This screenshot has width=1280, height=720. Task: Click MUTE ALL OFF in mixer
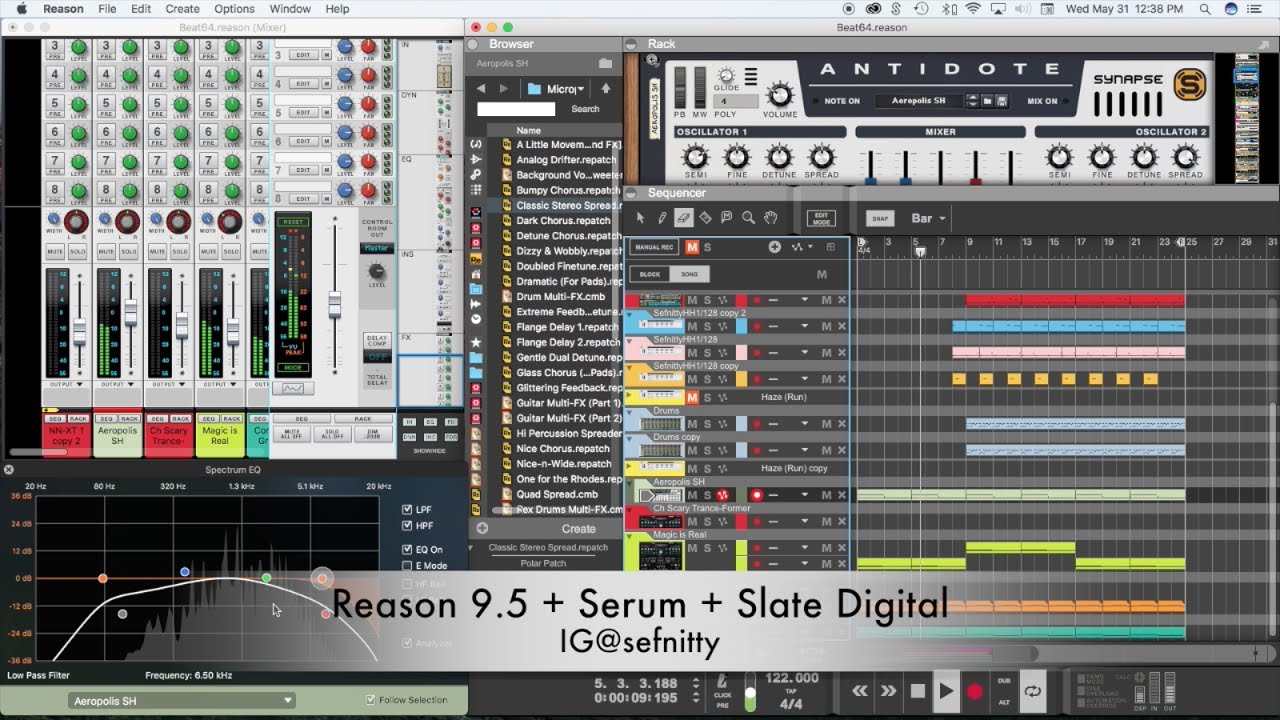[290, 434]
